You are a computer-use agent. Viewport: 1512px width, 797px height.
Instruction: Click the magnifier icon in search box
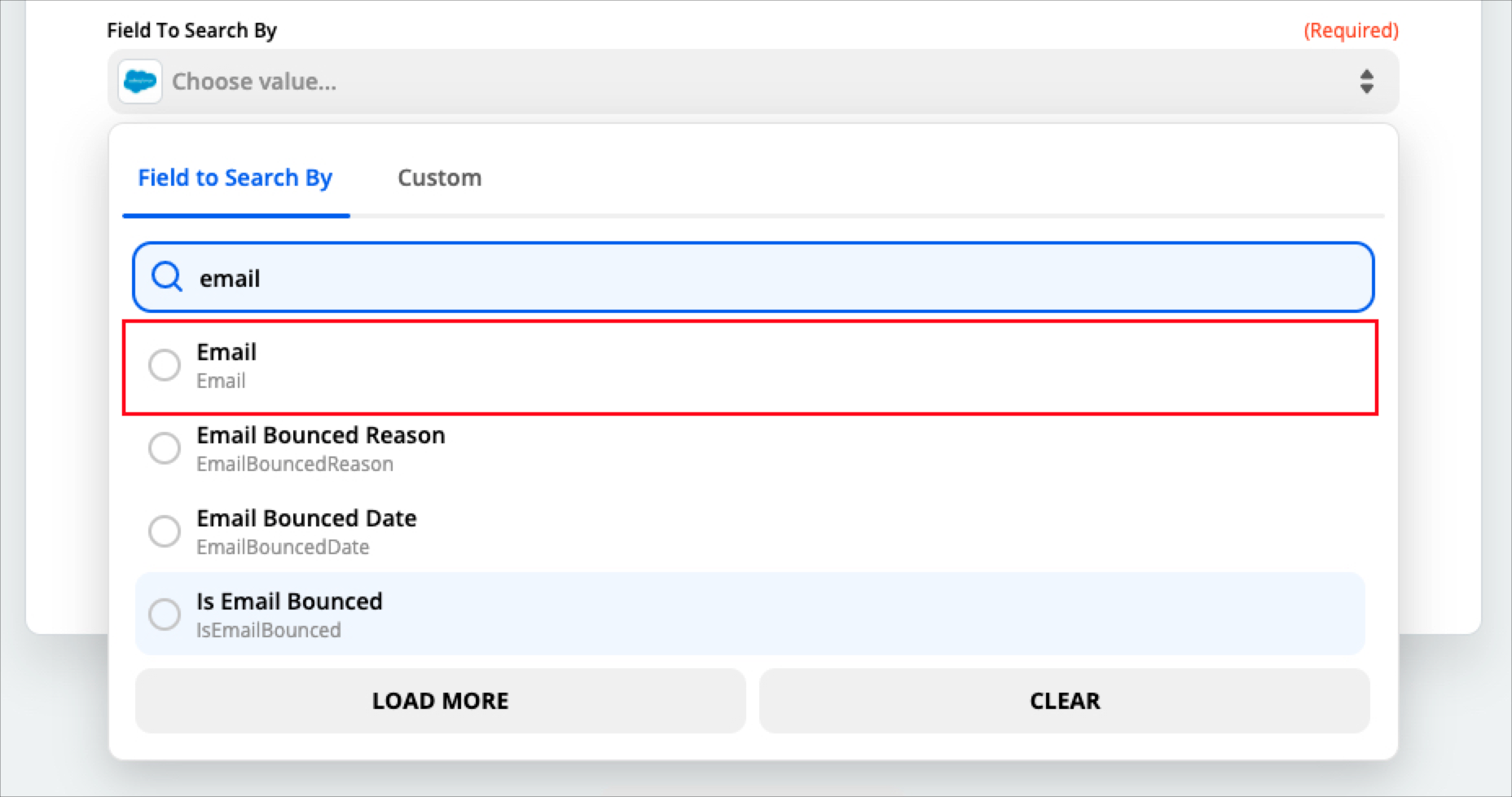click(x=167, y=277)
